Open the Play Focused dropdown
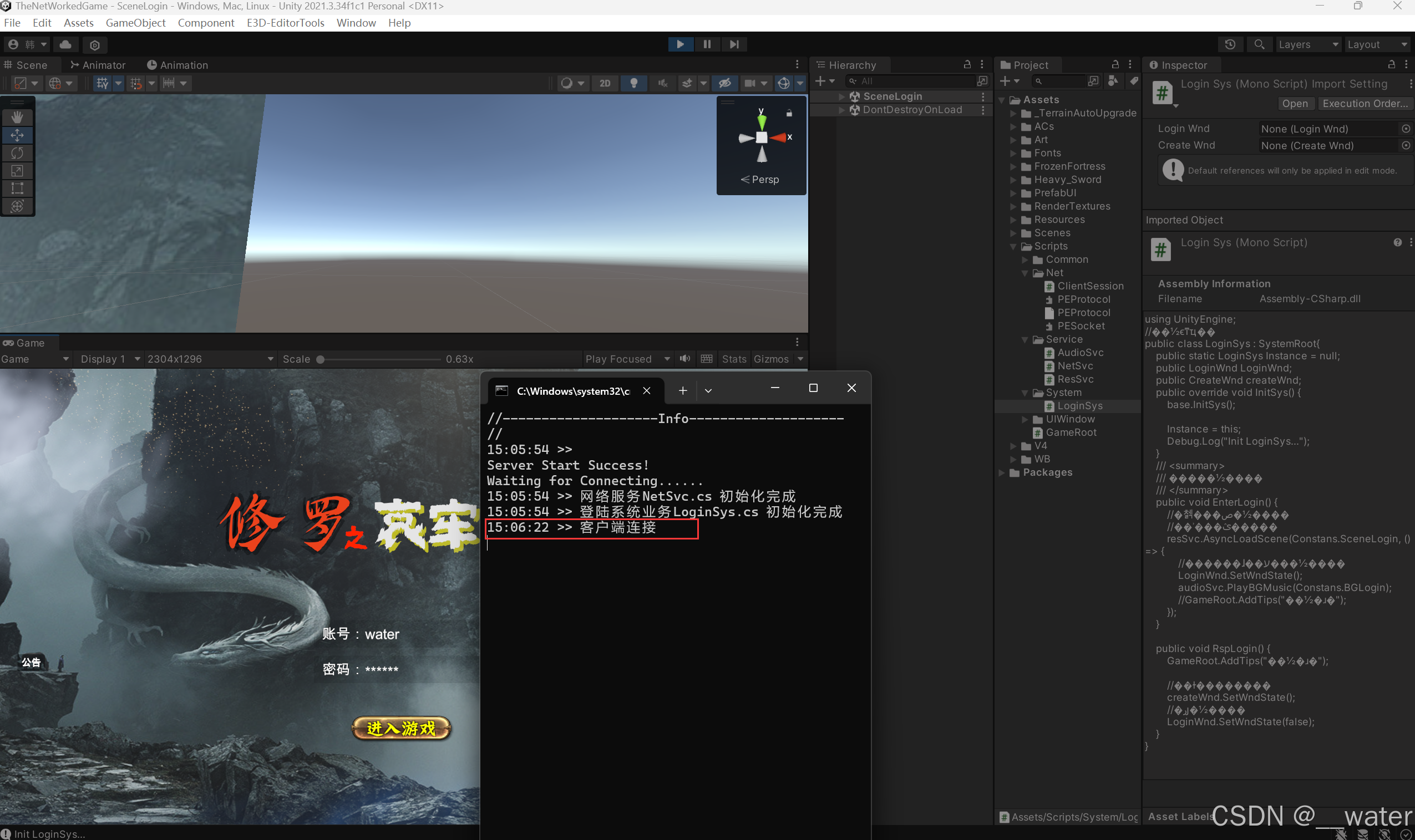Viewport: 1415px width, 840px height. coord(627,359)
